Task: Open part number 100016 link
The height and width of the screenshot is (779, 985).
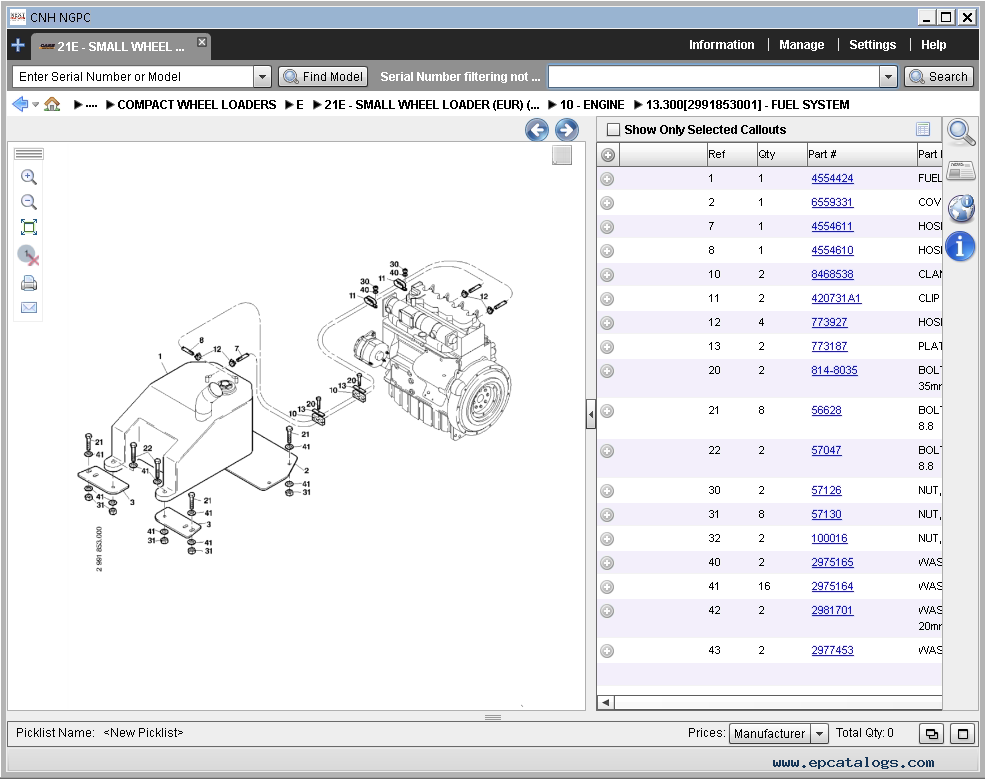Action: pos(829,538)
